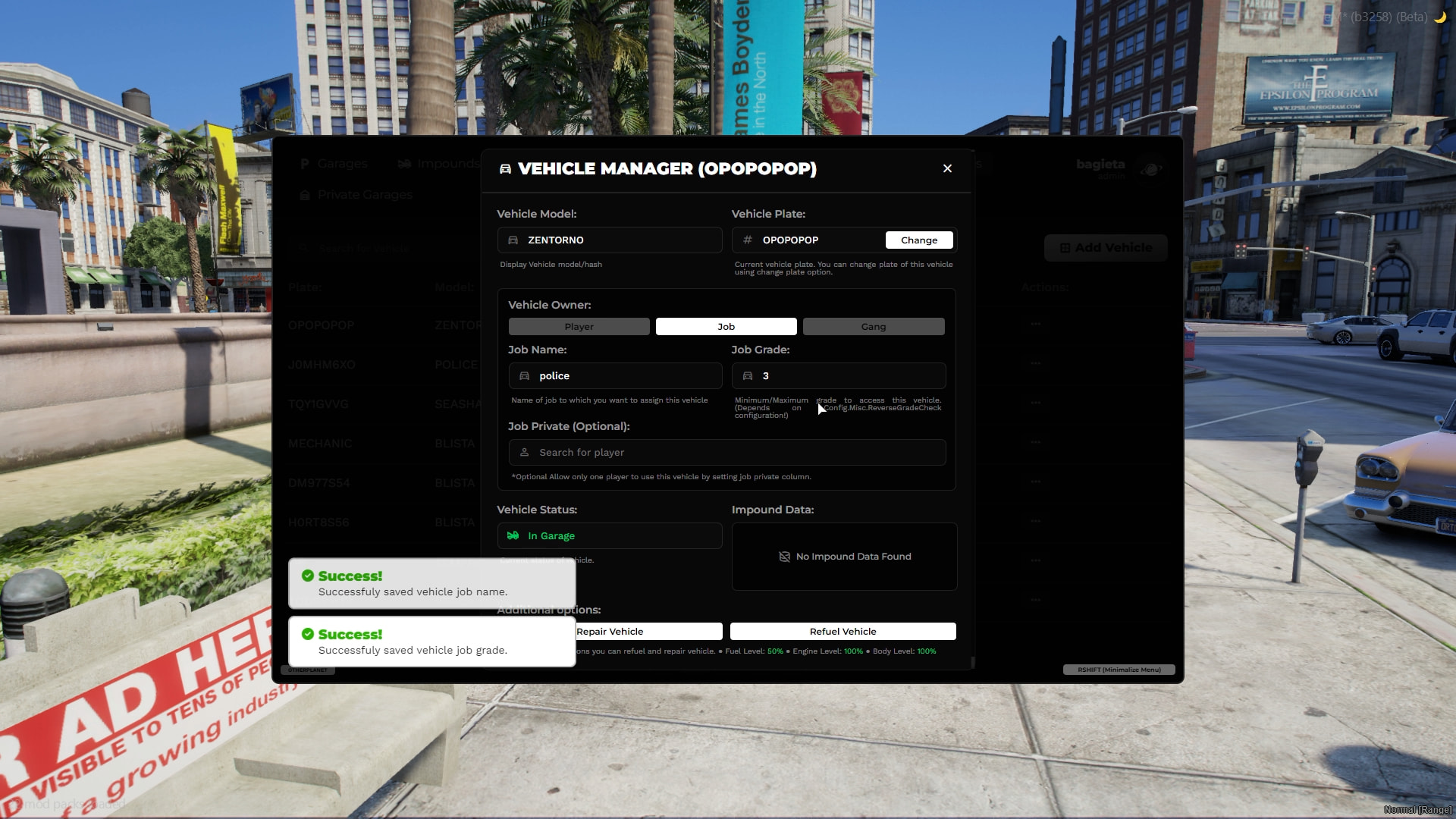Click the Impounds tow icon
The width and height of the screenshot is (1456, 819).
tap(405, 164)
